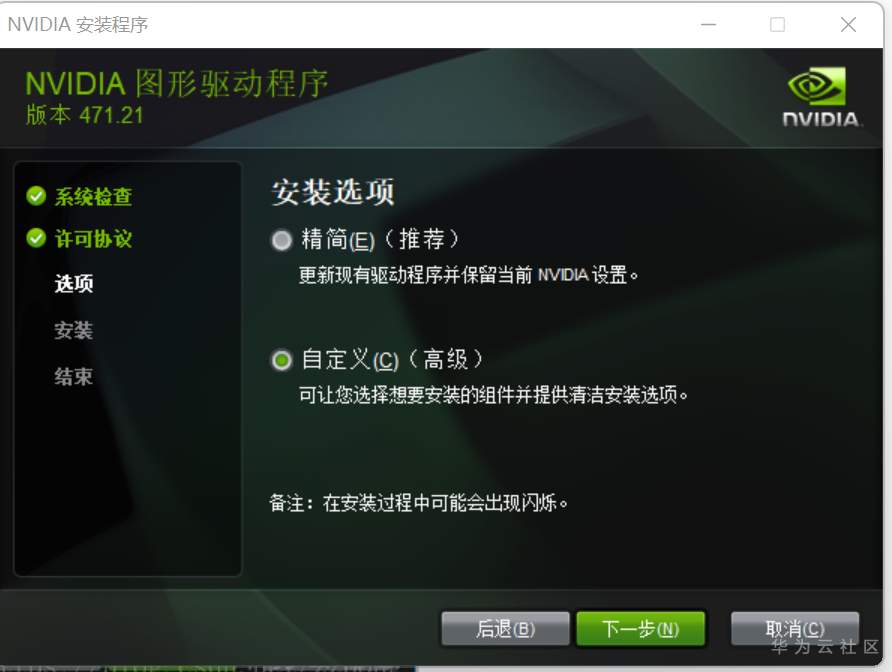Click the 自定义(C)（高级） option label
892x672 pixels.
pos(392,360)
